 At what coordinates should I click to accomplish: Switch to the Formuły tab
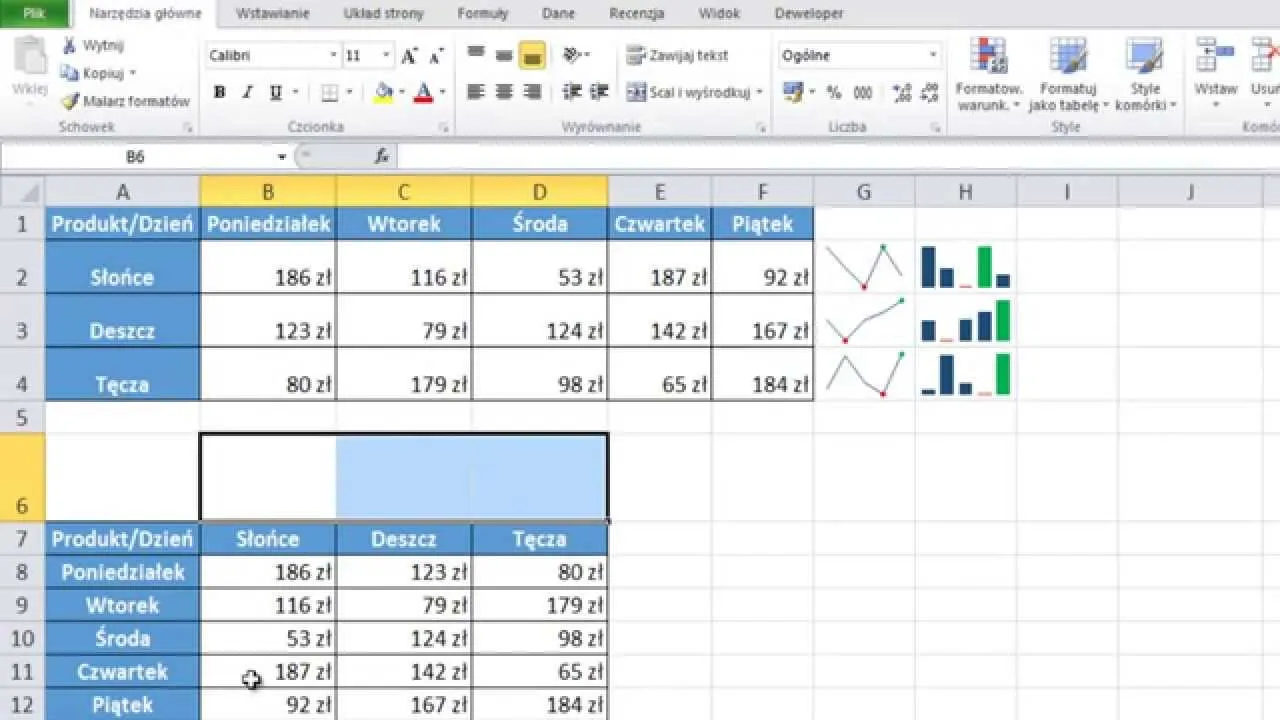[x=483, y=14]
